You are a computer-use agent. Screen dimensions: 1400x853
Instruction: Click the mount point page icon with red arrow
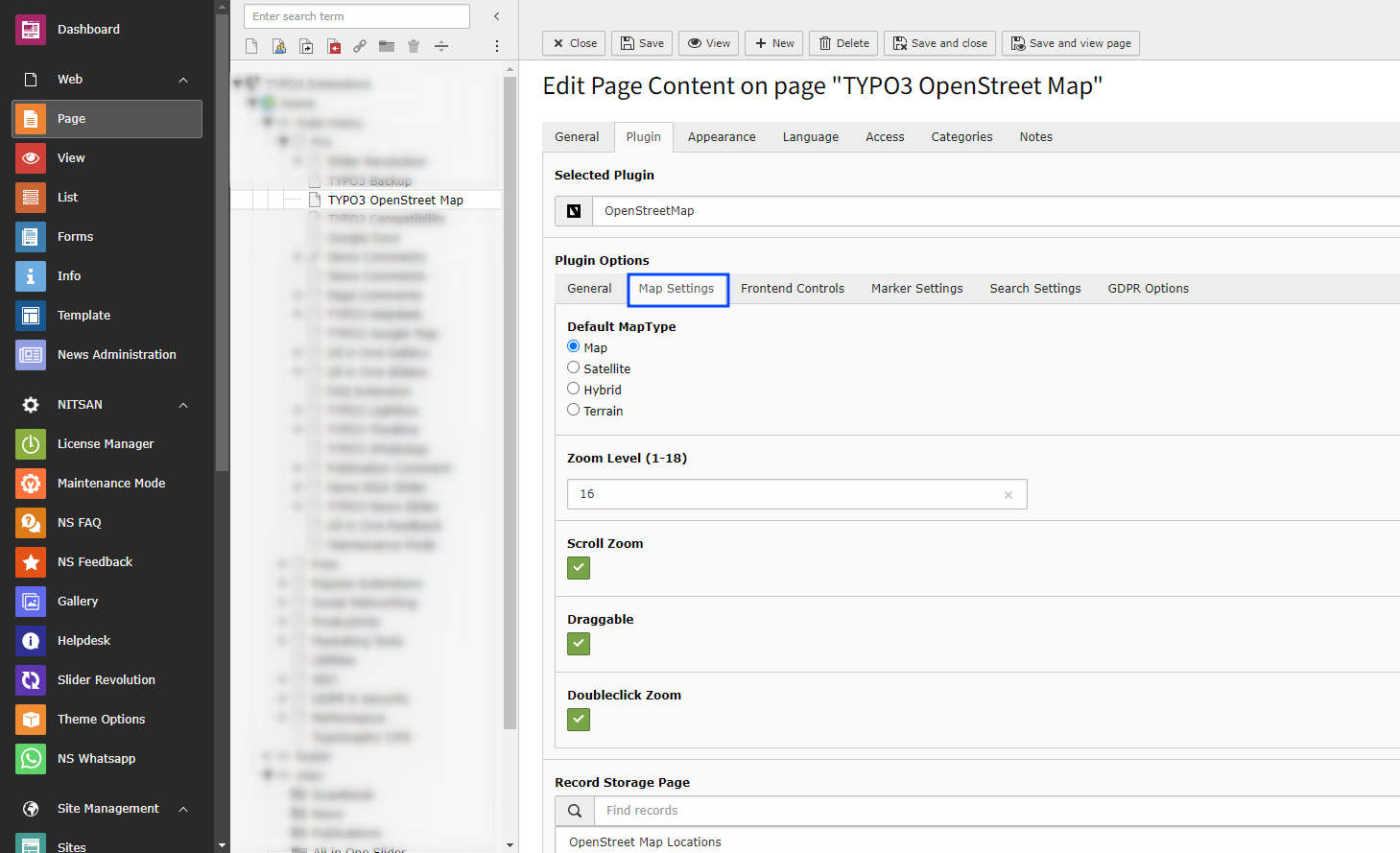pos(333,46)
